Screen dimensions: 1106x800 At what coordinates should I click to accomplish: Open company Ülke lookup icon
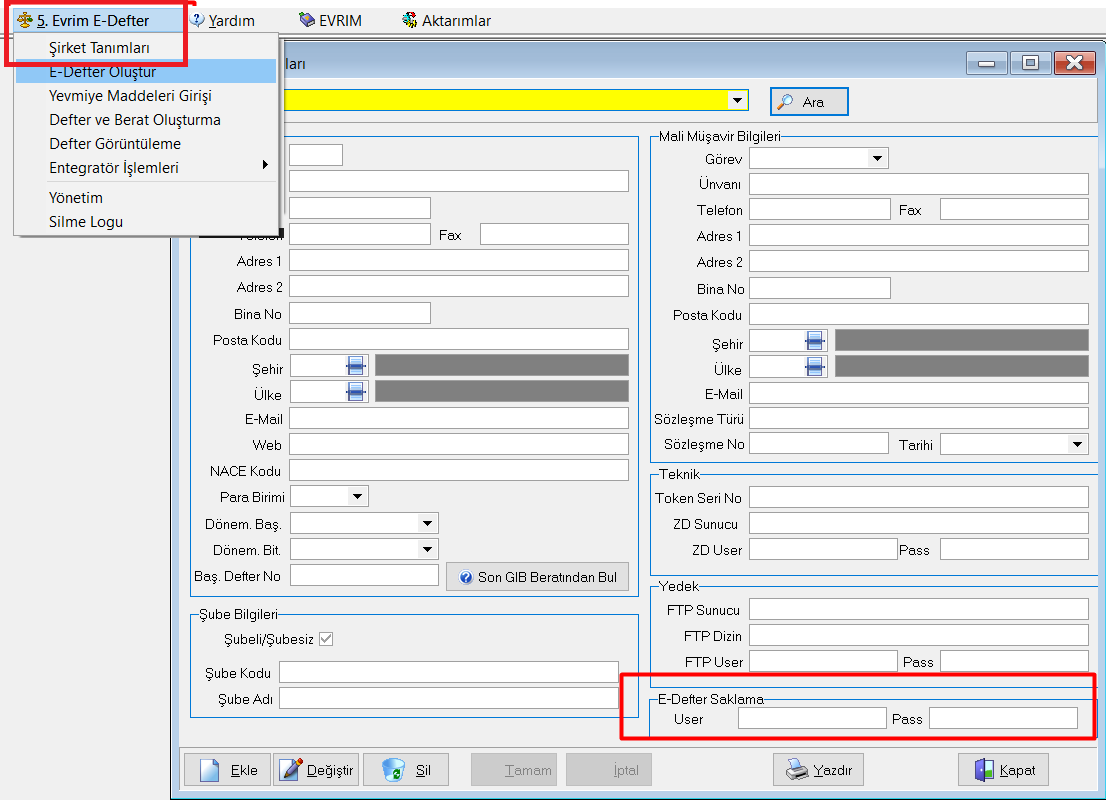356,392
